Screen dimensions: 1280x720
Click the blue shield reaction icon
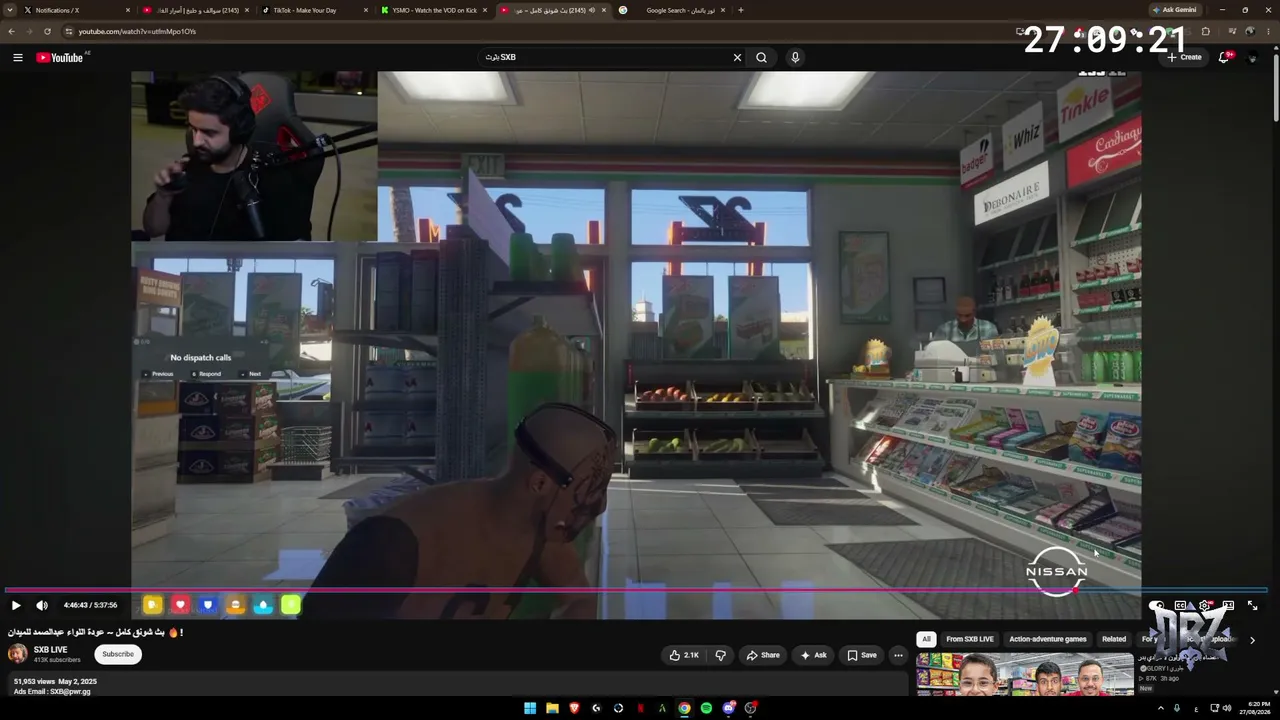coord(208,605)
